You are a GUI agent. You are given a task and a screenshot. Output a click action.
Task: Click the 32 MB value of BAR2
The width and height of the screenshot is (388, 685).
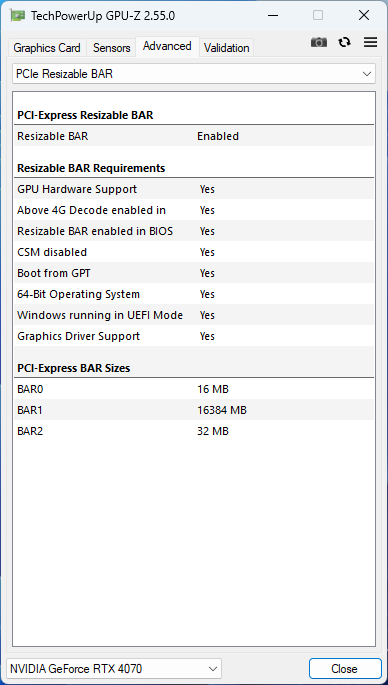(x=213, y=431)
